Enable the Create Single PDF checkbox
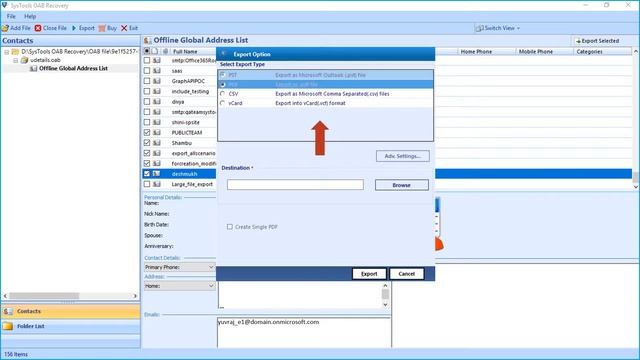The width and height of the screenshot is (640, 360). 230,227
